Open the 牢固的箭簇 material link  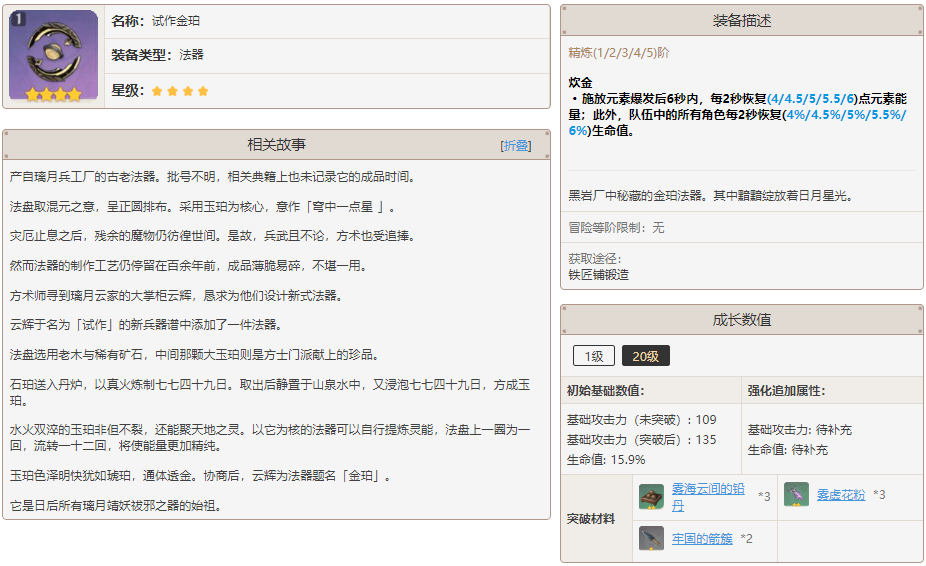[702, 539]
